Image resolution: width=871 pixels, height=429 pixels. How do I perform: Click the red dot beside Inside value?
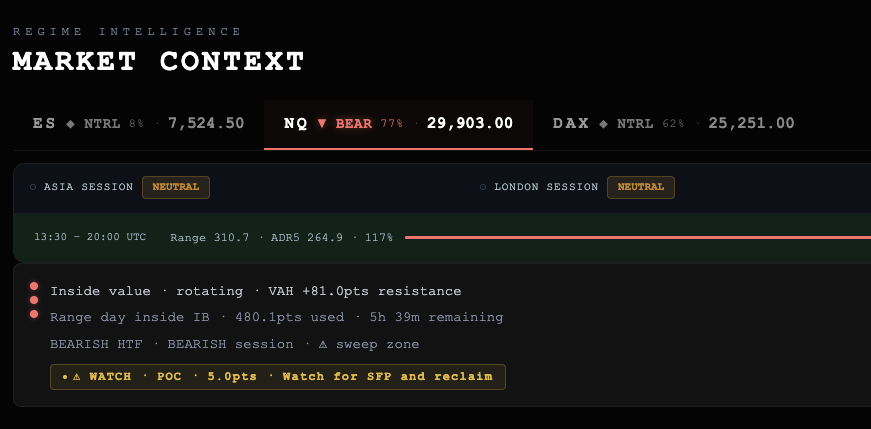tap(34, 286)
